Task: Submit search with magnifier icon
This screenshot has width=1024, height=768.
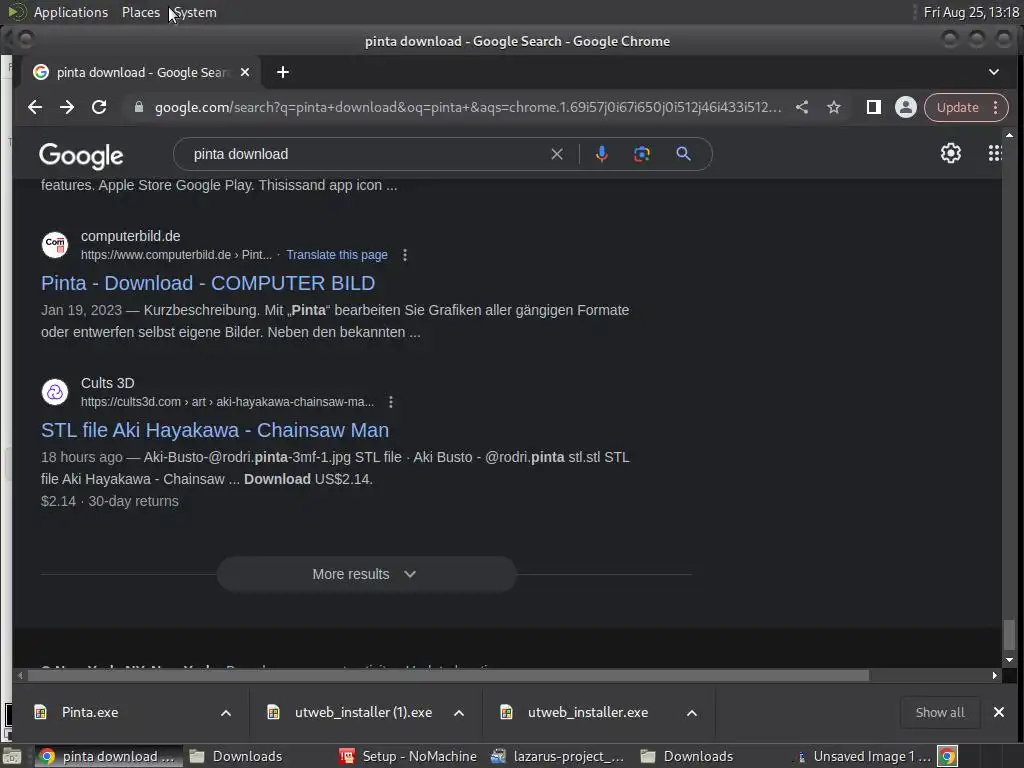Action: [x=683, y=154]
